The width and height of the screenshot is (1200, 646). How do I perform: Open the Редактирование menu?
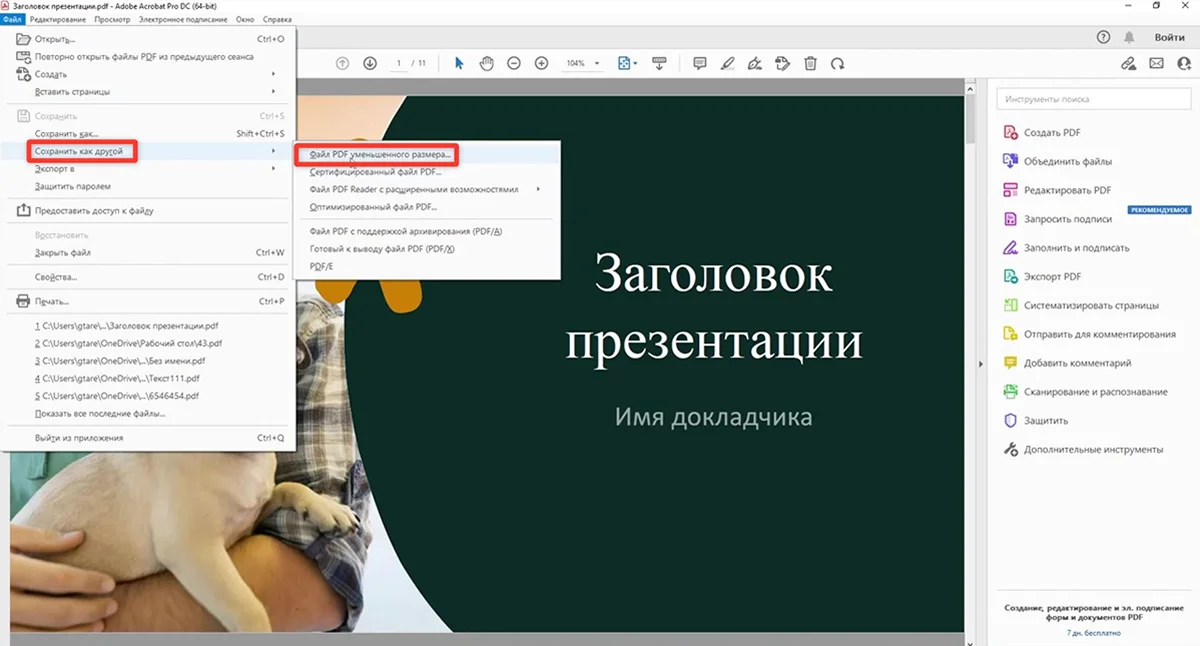click(57, 19)
